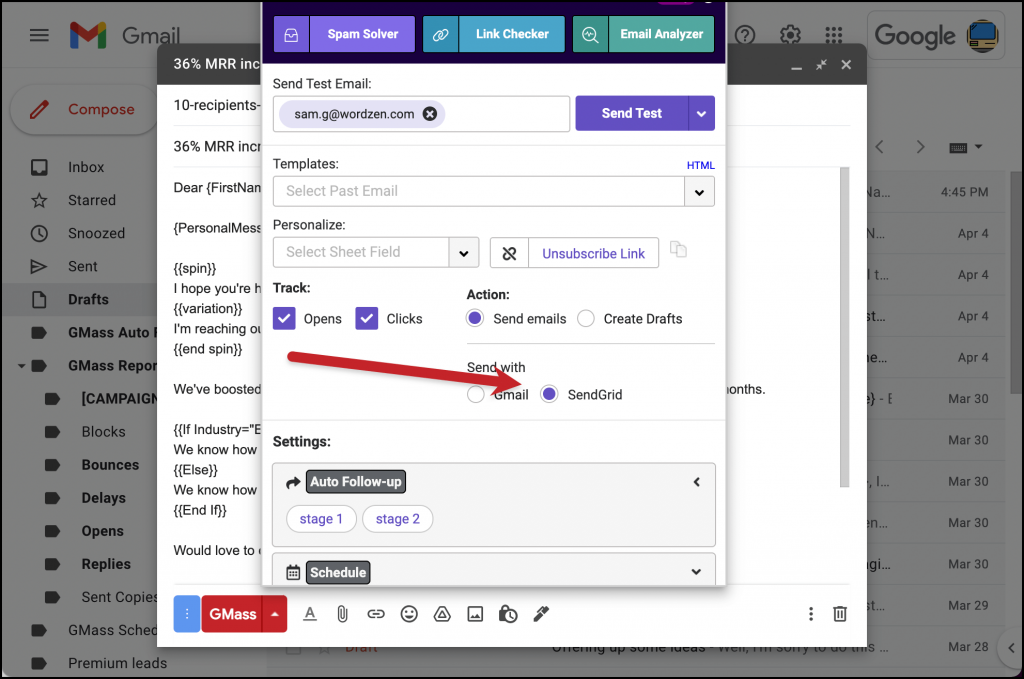Attach a file with the paperclip icon

343,614
